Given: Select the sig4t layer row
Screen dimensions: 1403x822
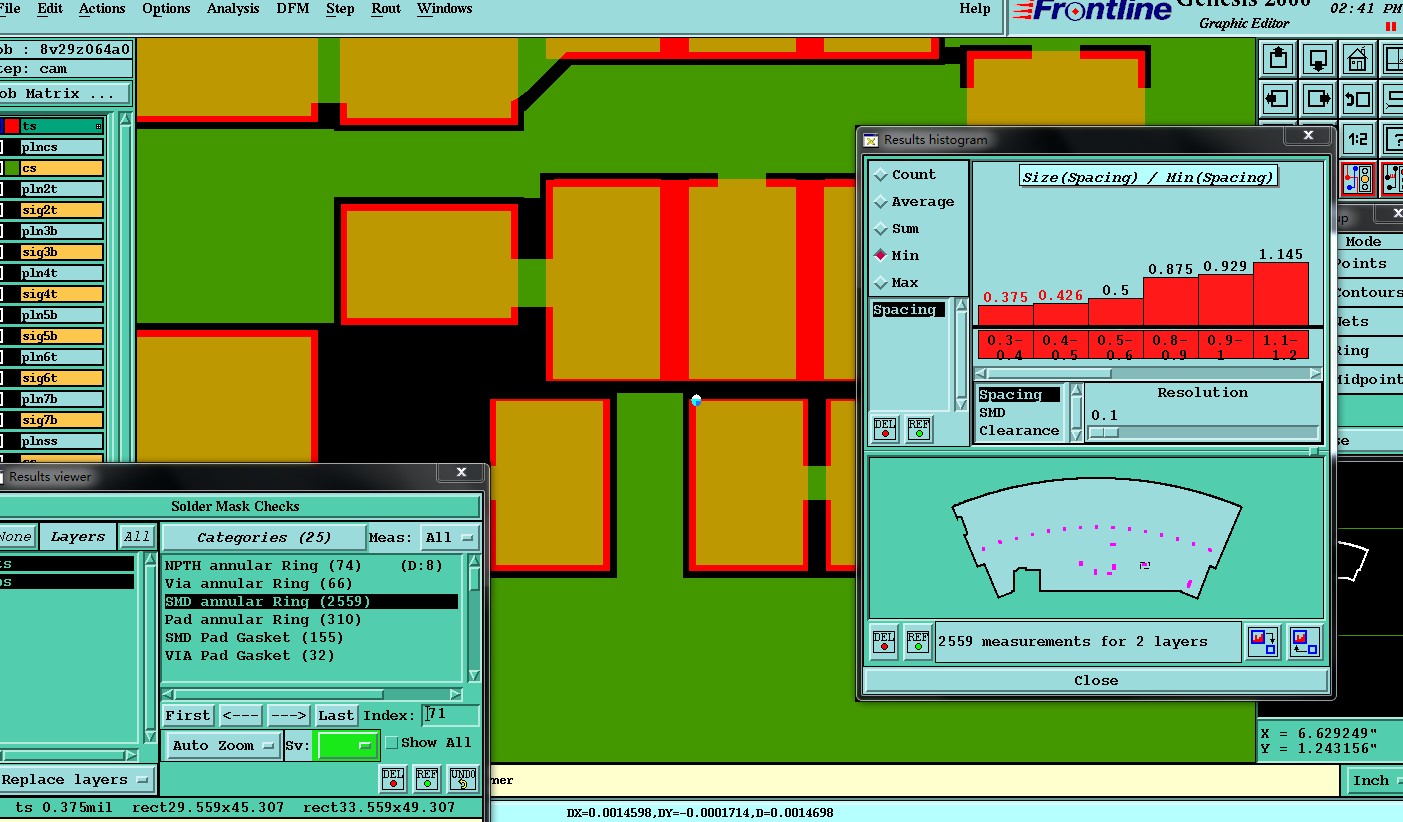Looking at the screenshot, I should [62, 294].
